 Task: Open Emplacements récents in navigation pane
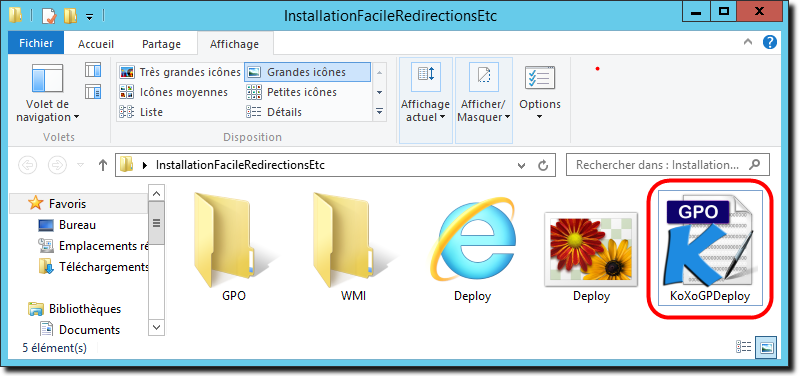pos(94,246)
